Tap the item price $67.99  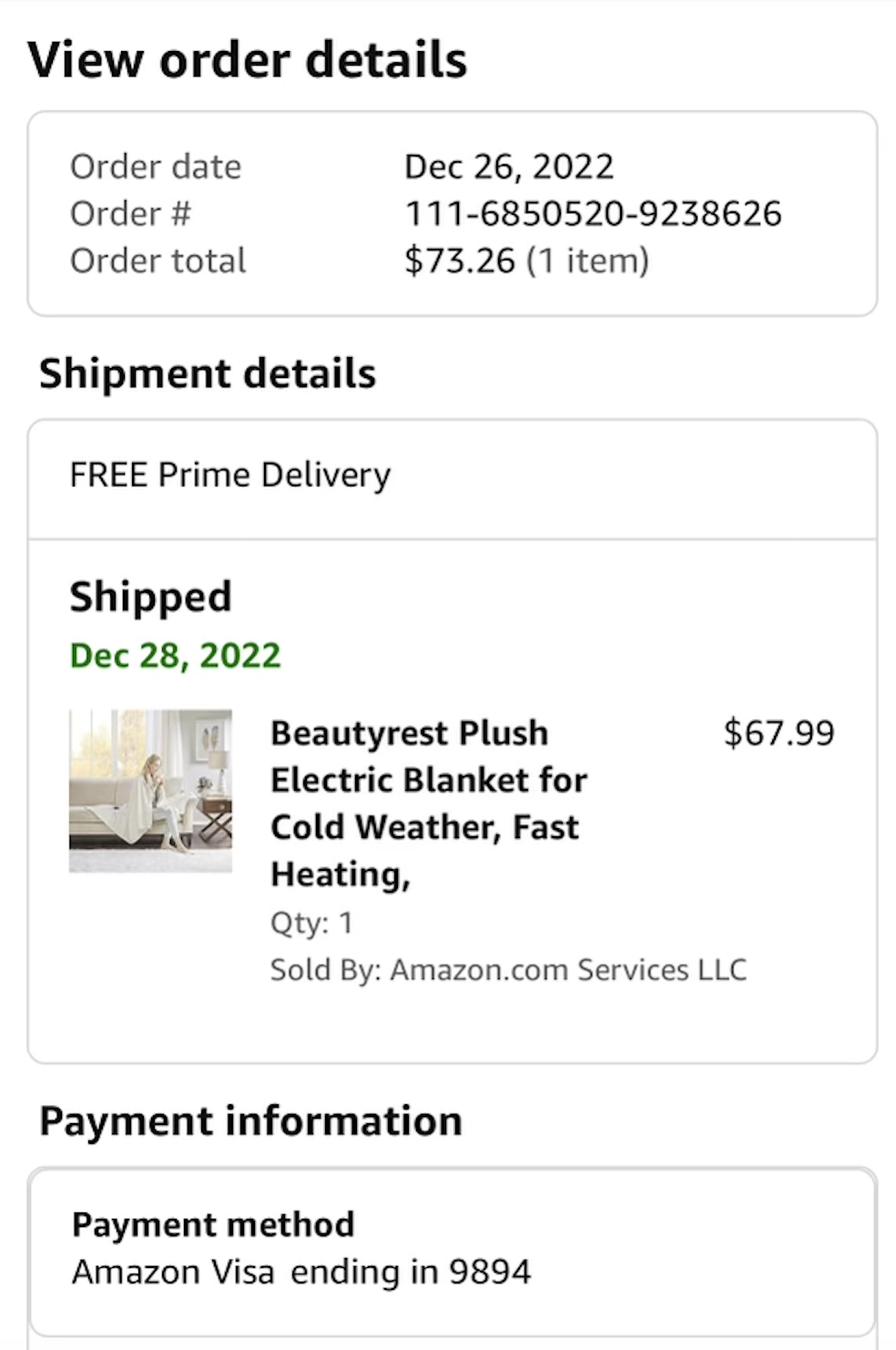pyautogui.click(x=779, y=733)
